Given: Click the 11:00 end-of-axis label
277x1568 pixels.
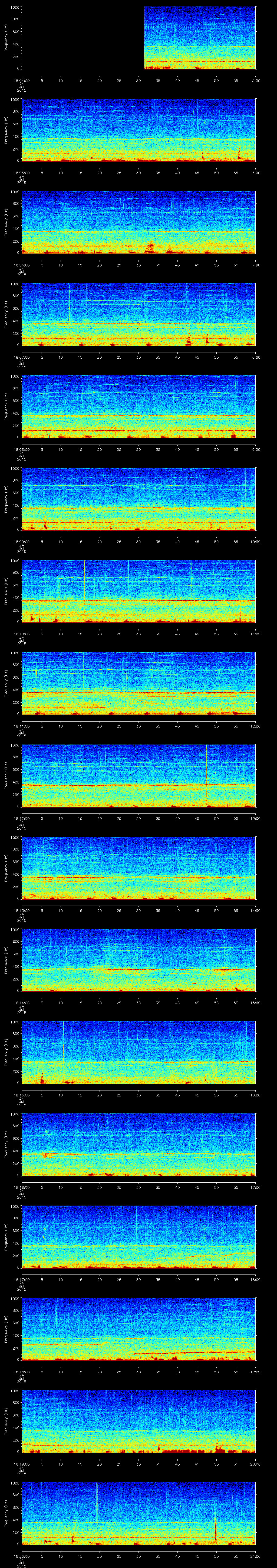Looking at the screenshot, I should [x=255, y=634].
